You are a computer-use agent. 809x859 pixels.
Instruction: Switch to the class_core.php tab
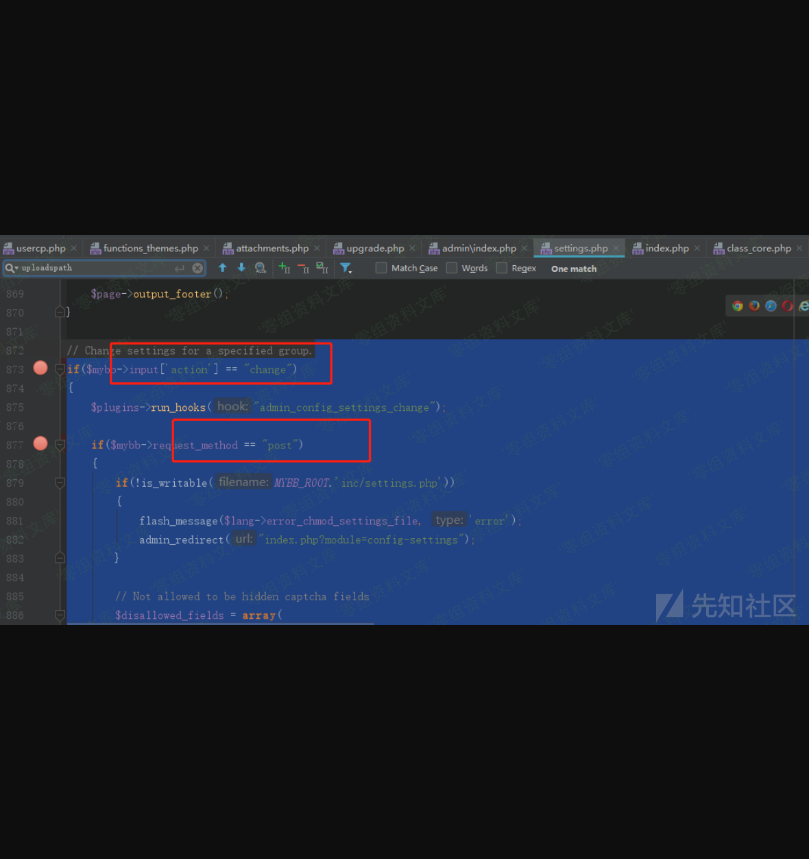coord(758,248)
